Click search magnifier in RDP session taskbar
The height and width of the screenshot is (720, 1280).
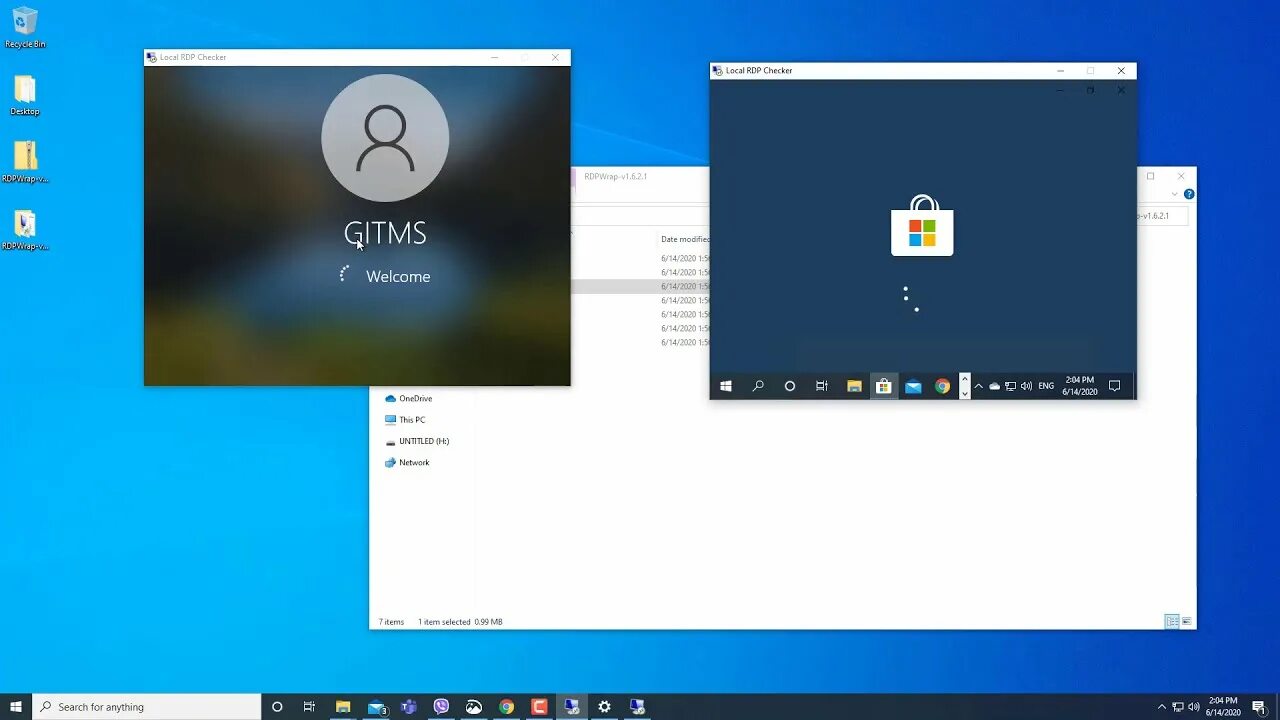tap(758, 386)
